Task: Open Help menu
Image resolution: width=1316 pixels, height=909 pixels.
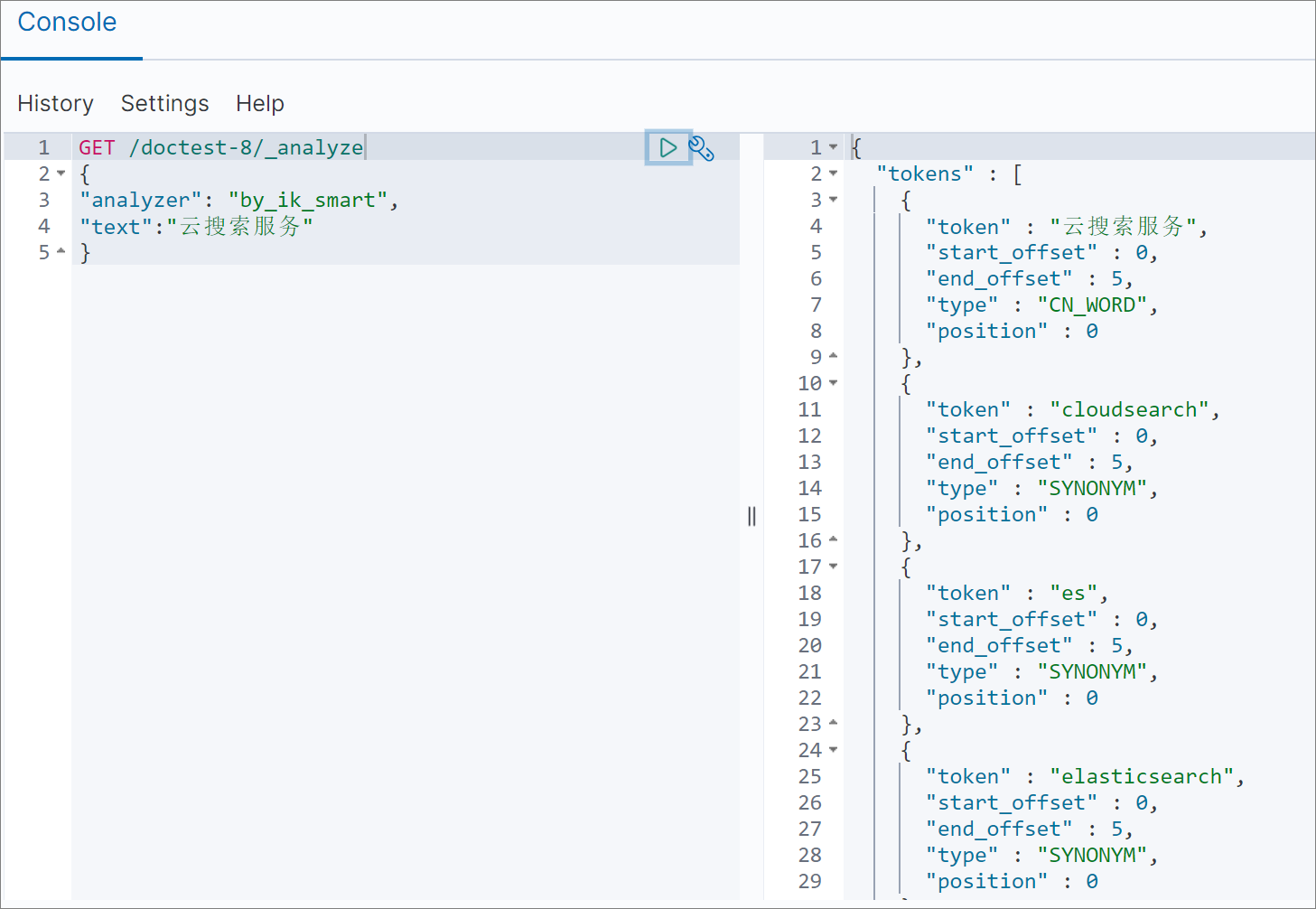Action: coord(260,104)
